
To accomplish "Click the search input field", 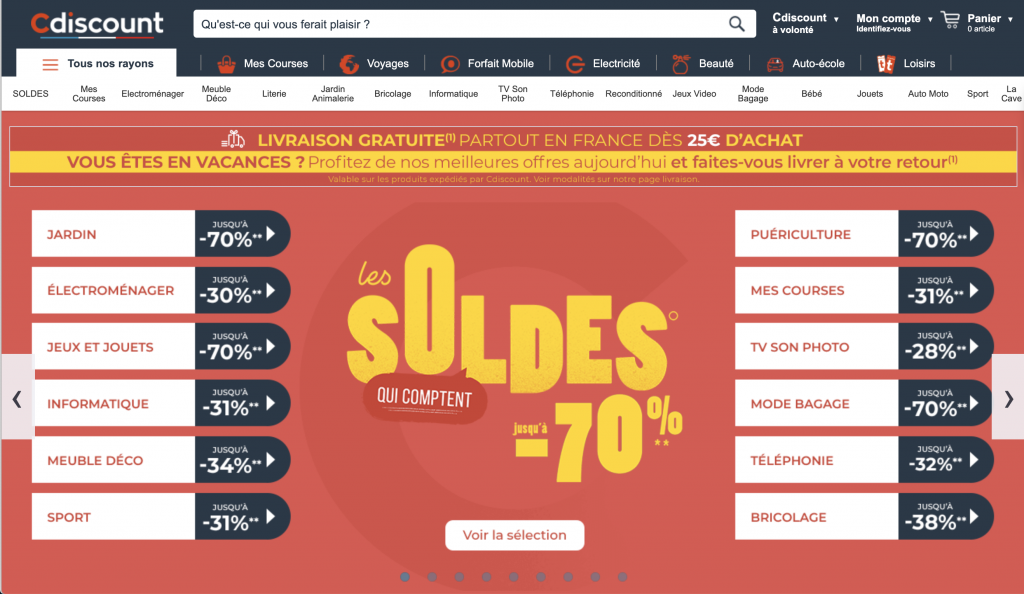I will pos(460,24).
